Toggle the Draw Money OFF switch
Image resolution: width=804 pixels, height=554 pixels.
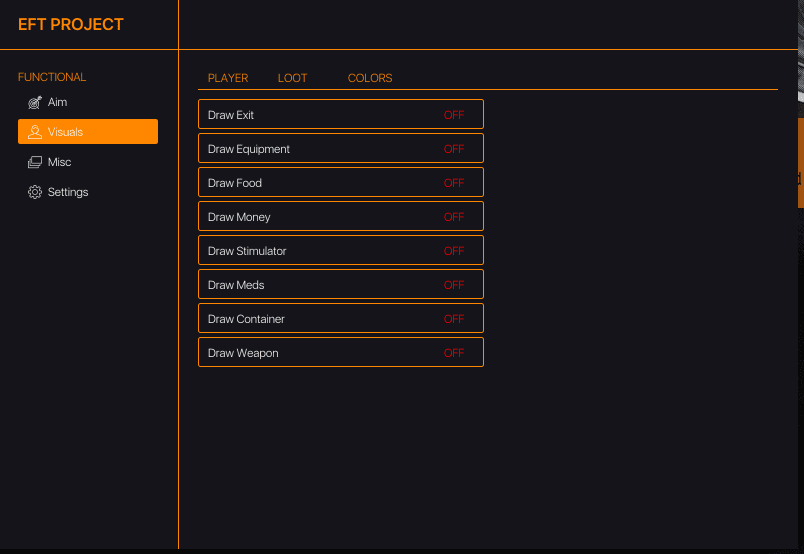coord(454,217)
